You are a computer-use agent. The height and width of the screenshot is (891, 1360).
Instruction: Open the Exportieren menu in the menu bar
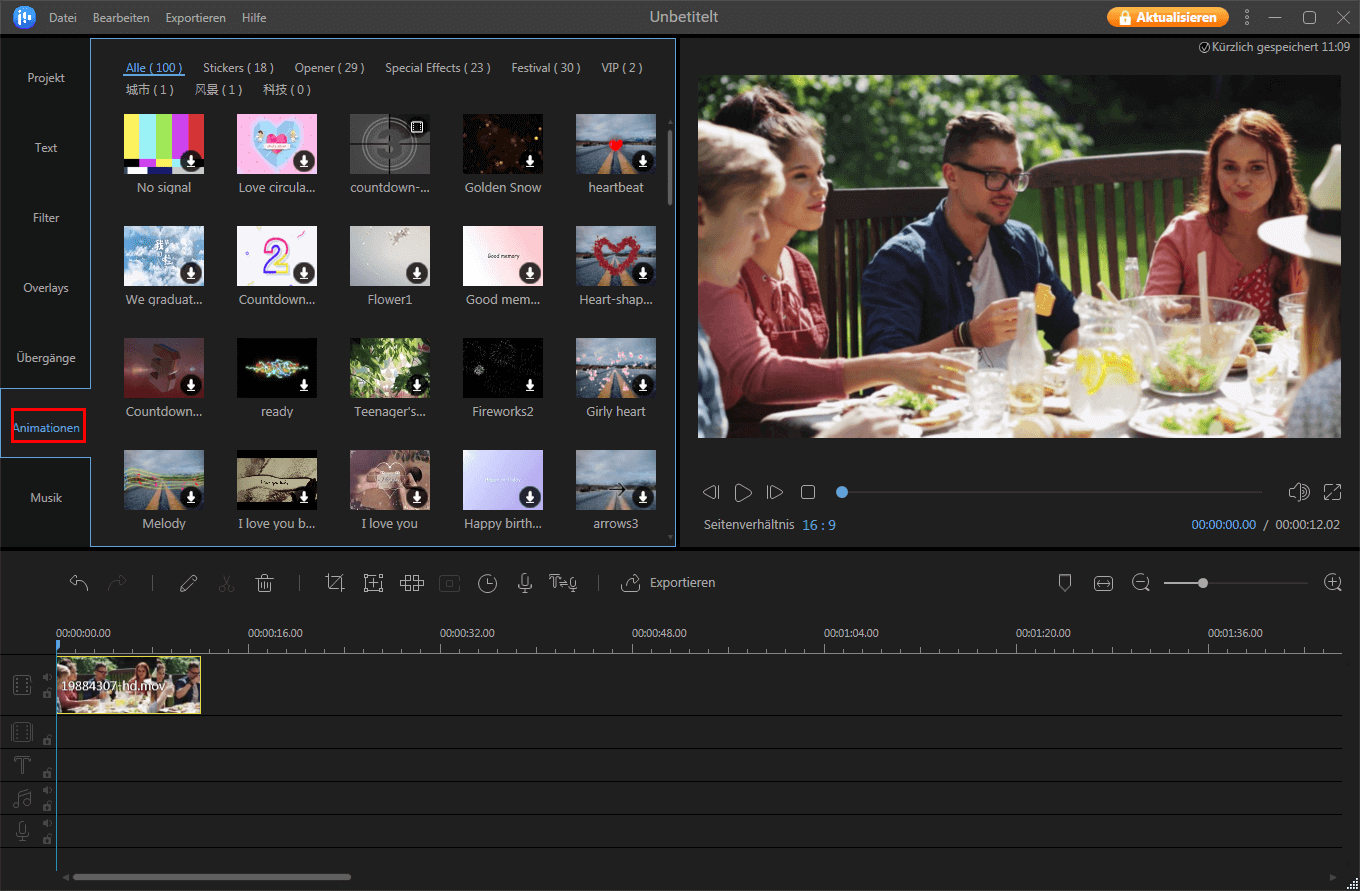point(195,17)
